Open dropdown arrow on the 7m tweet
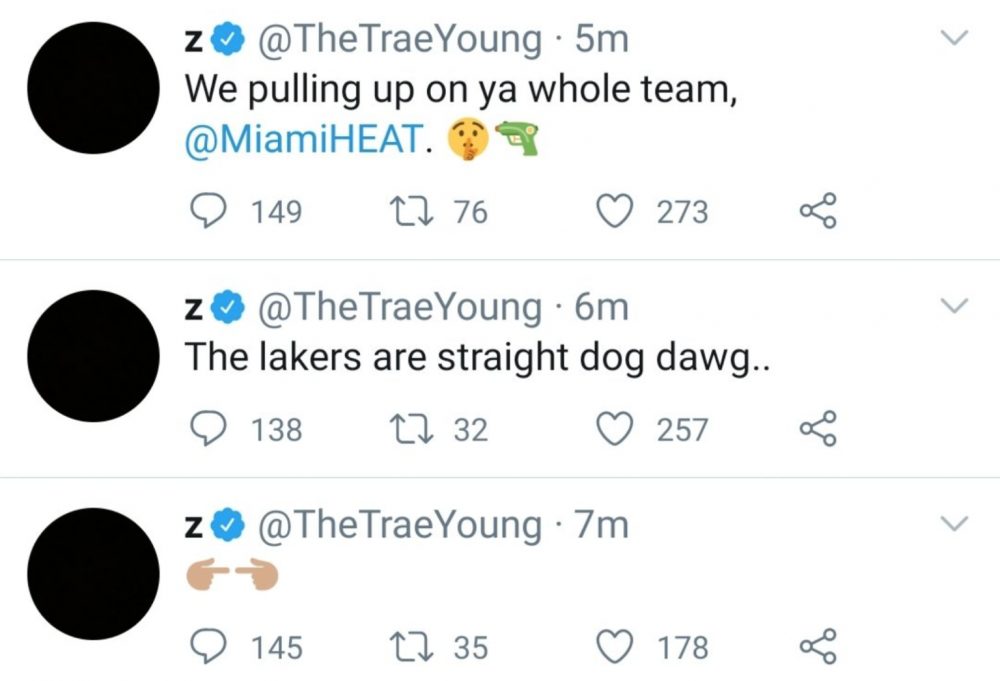This screenshot has height=681, width=1000. pos(956,523)
